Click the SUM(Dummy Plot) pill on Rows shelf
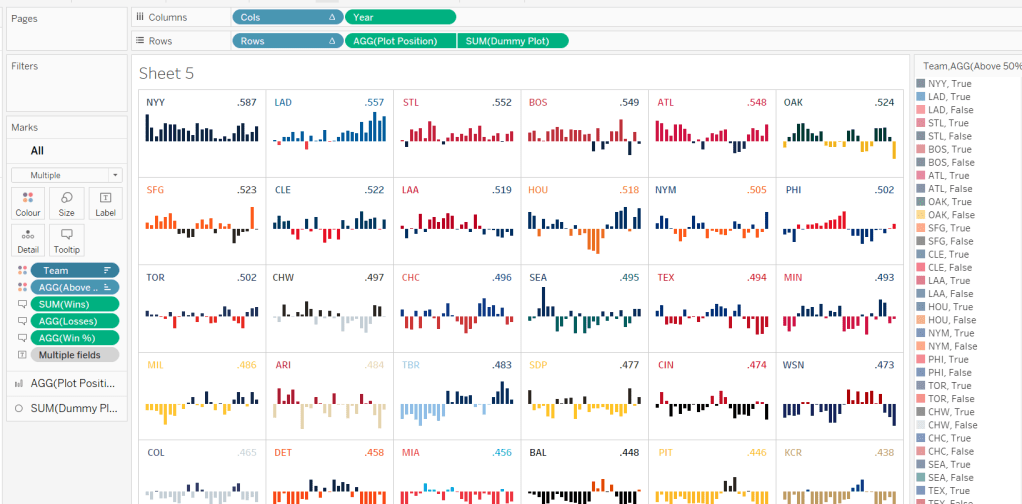The height and width of the screenshot is (504, 1022). pos(512,41)
